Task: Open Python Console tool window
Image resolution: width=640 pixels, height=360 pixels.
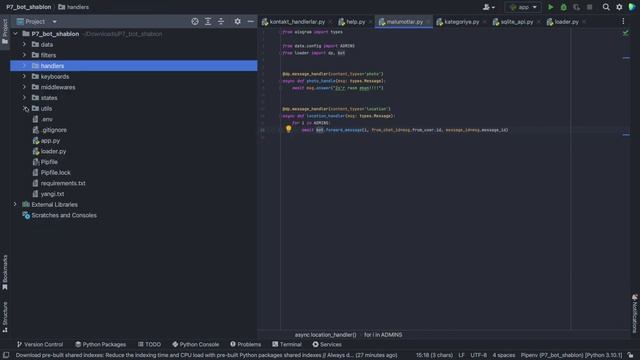Action: [x=196, y=344]
